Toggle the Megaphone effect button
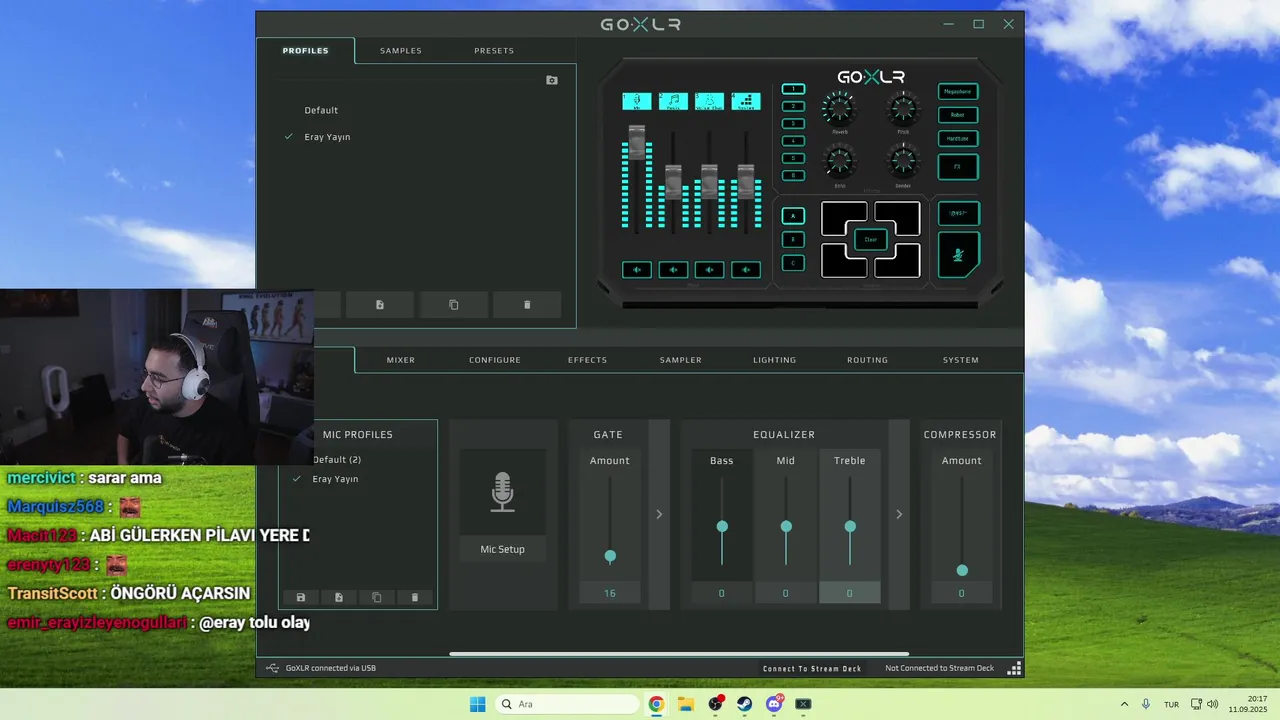The width and height of the screenshot is (1280, 720). [x=958, y=91]
